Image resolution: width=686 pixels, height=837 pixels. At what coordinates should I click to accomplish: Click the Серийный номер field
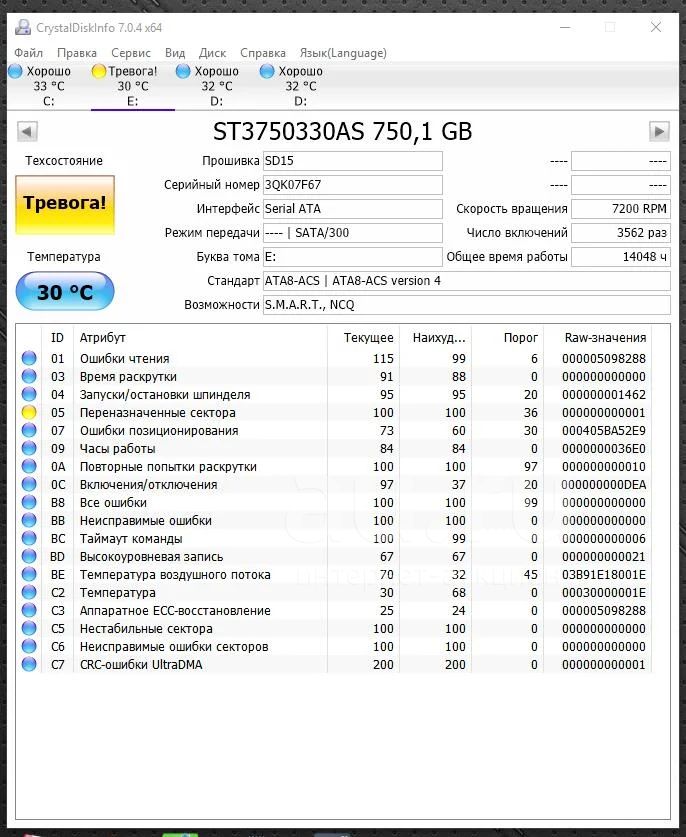(x=351, y=185)
